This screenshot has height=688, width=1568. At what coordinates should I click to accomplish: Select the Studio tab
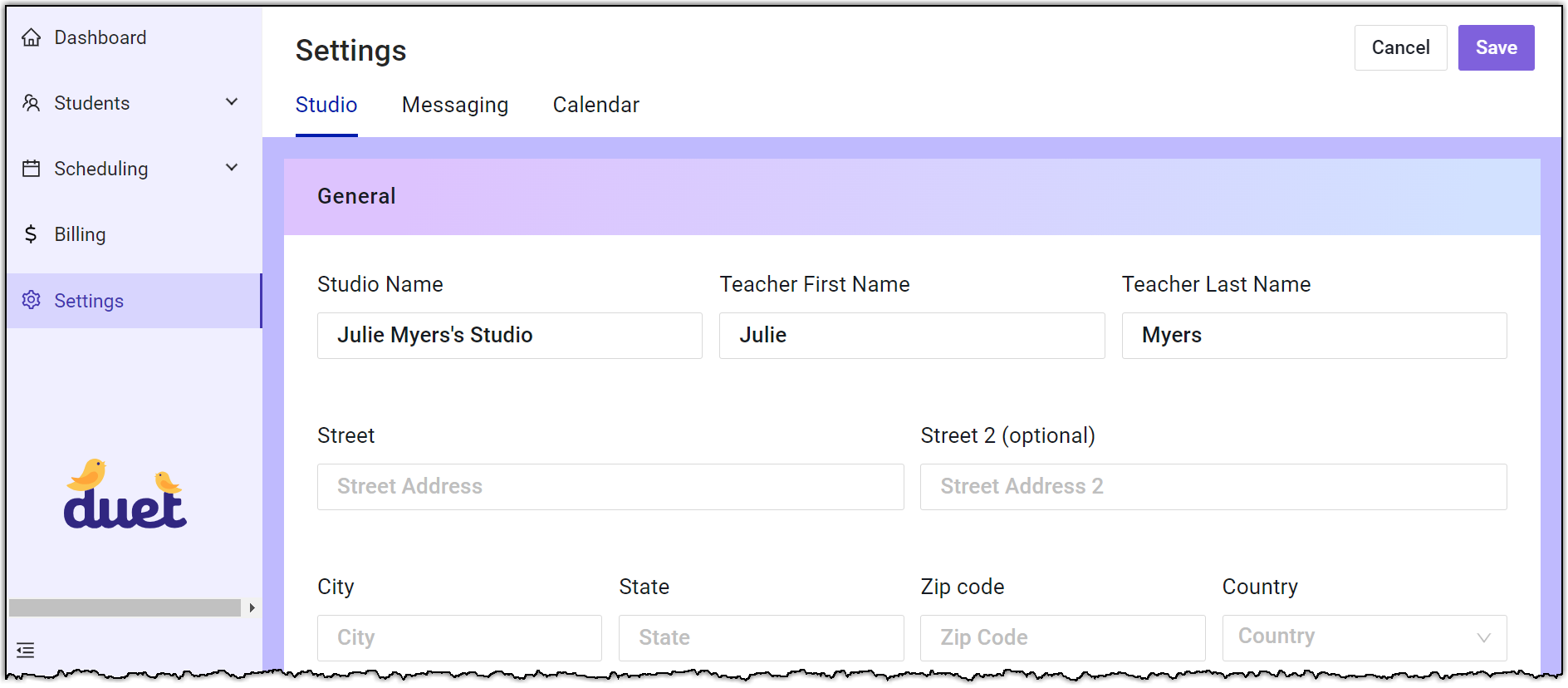pyautogui.click(x=326, y=105)
